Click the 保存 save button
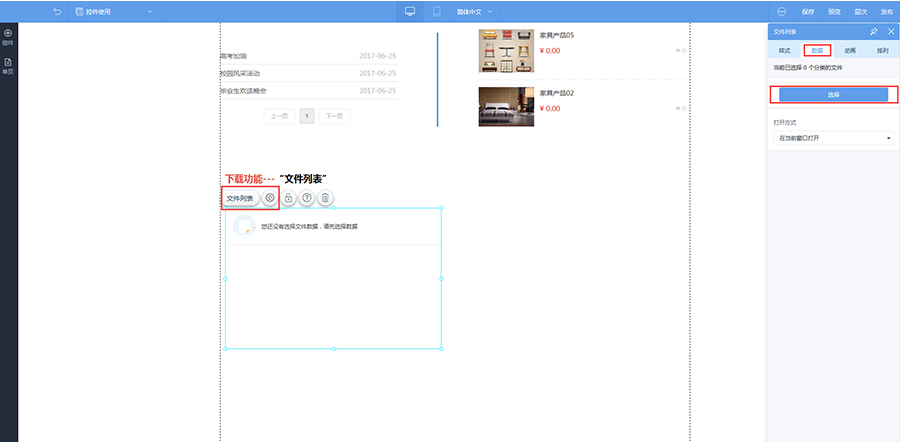Screen dimensions: 900x442 tap(808, 11)
